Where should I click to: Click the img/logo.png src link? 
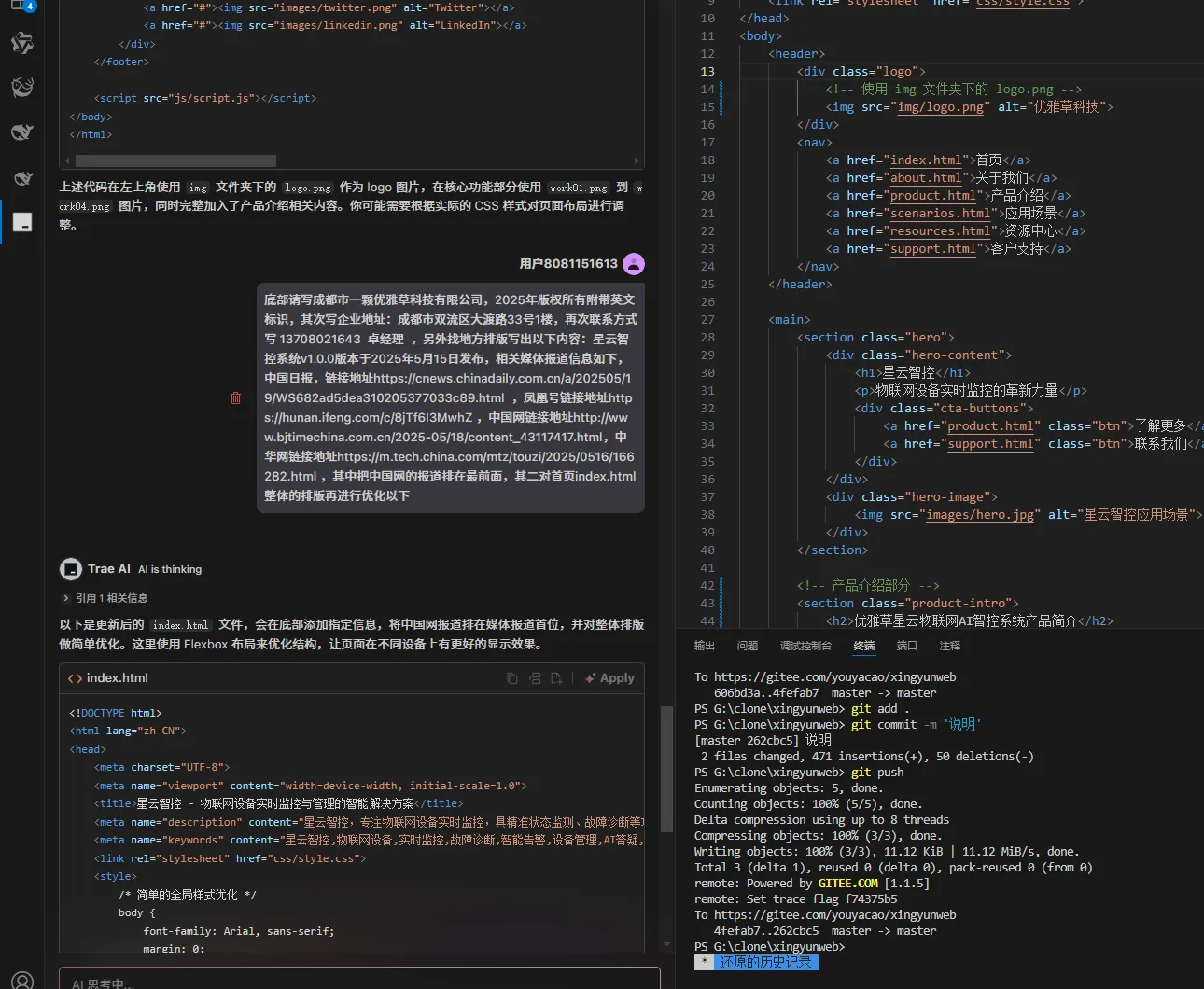[x=940, y=107]
